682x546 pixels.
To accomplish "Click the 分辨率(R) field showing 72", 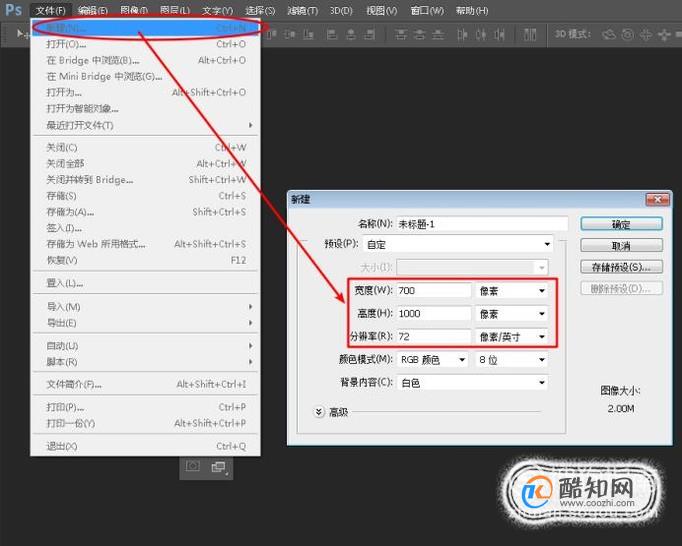I will click(x=434, y=336).
